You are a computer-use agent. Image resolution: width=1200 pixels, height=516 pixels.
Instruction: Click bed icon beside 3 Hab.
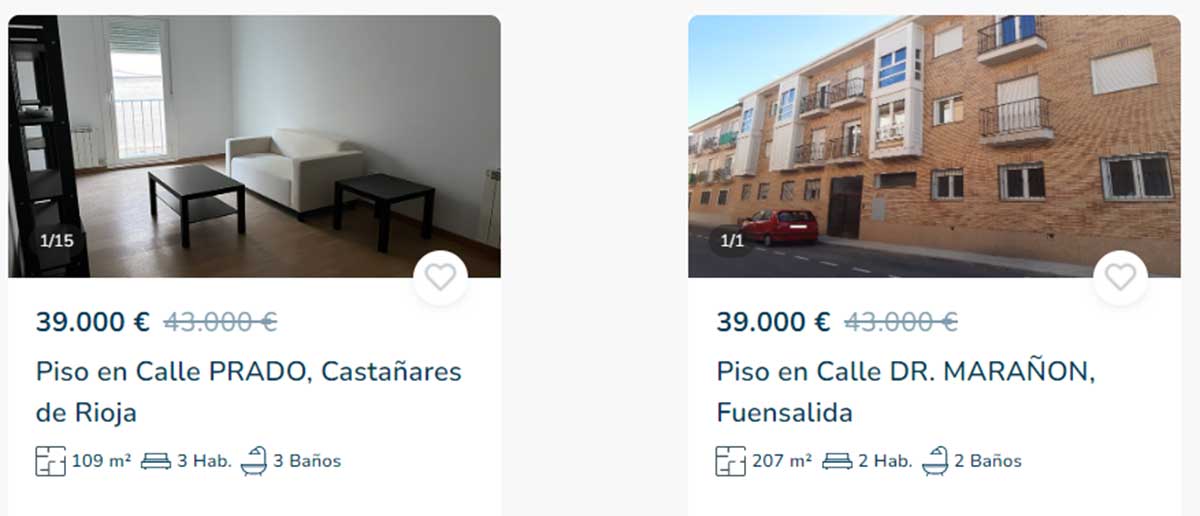(x=156, y=461)
